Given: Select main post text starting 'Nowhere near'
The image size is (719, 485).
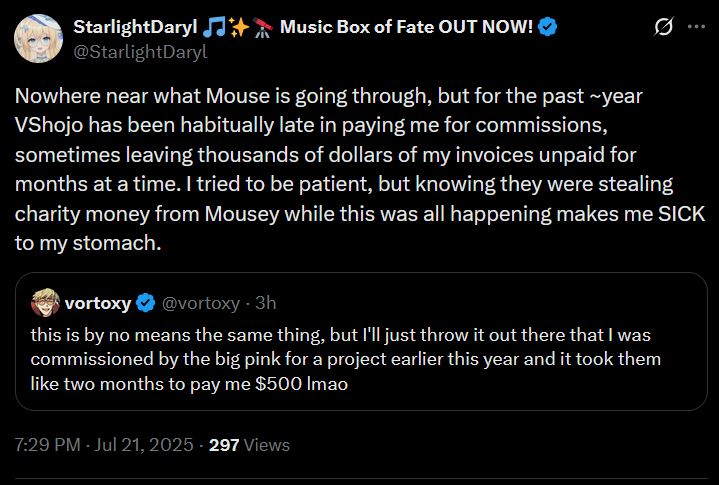Looking at the screenshot, I should tap(360, 169).
